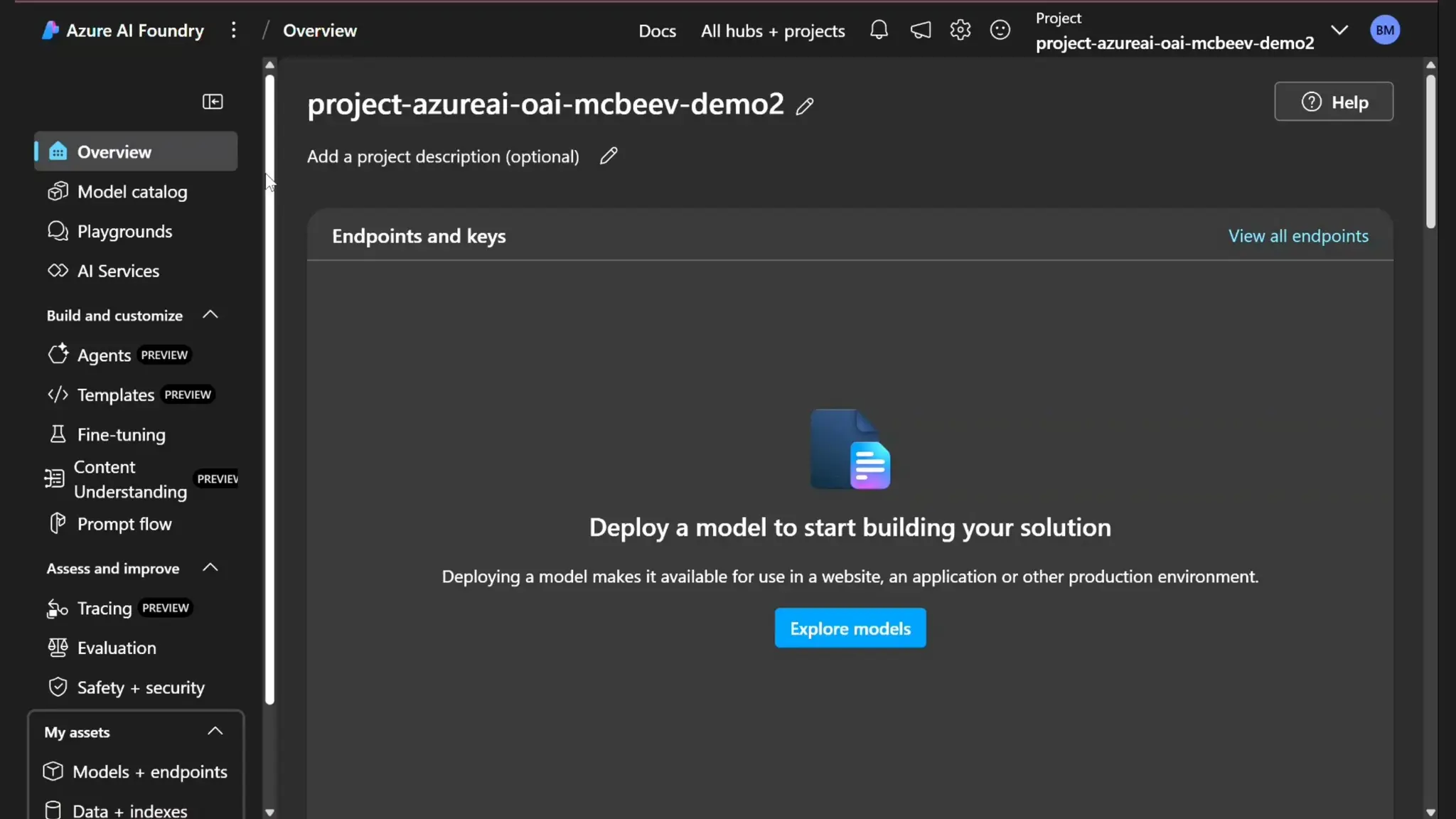Open the Project selector dropdown chevron
Screen dimensions: 1456x819
(1339, 30)
